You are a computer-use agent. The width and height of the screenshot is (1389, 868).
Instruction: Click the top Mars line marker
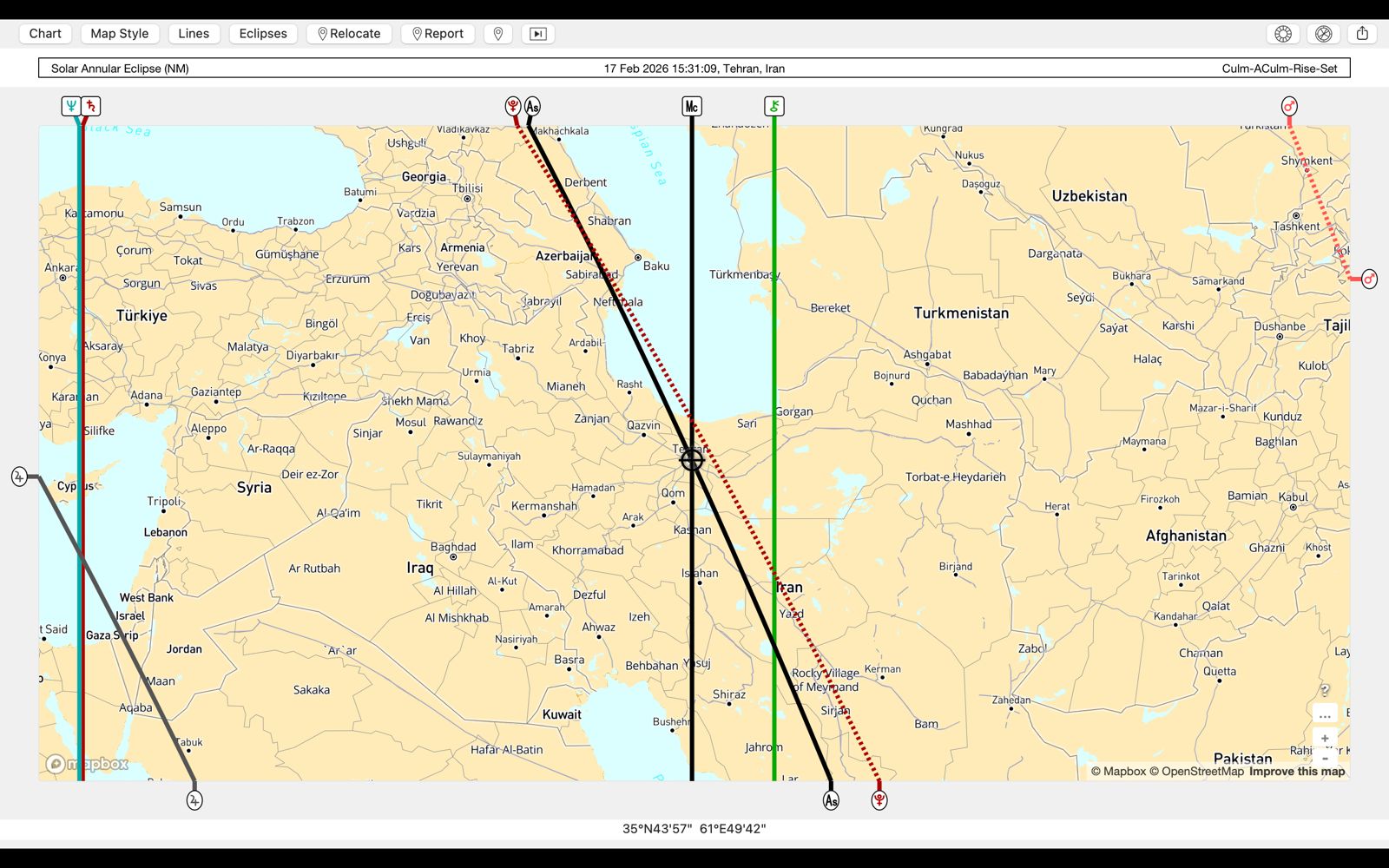click(x=1289, y=106)
